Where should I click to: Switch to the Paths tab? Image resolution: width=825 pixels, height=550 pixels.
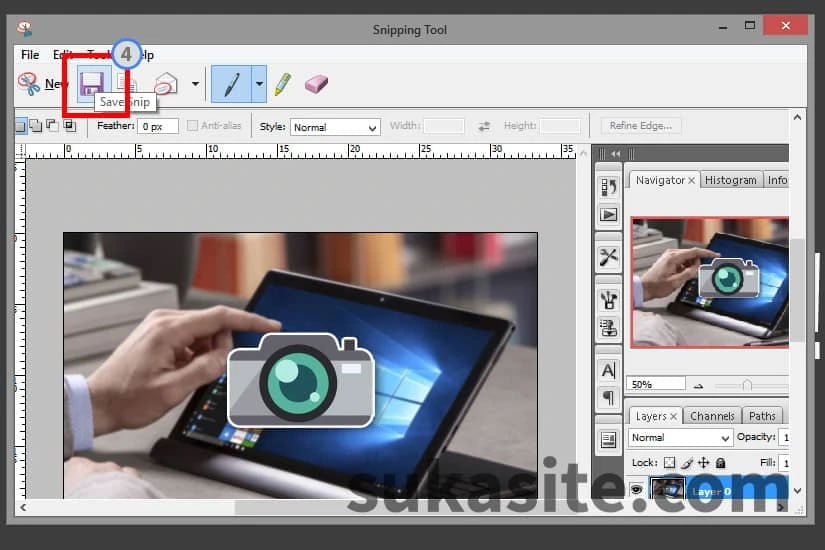click(x=762, y=416)
